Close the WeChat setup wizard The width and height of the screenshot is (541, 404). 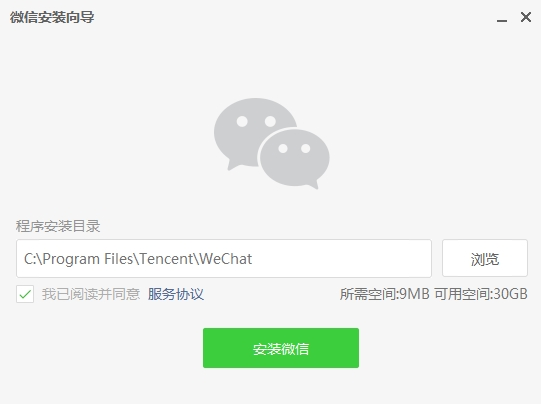point(525,17)
